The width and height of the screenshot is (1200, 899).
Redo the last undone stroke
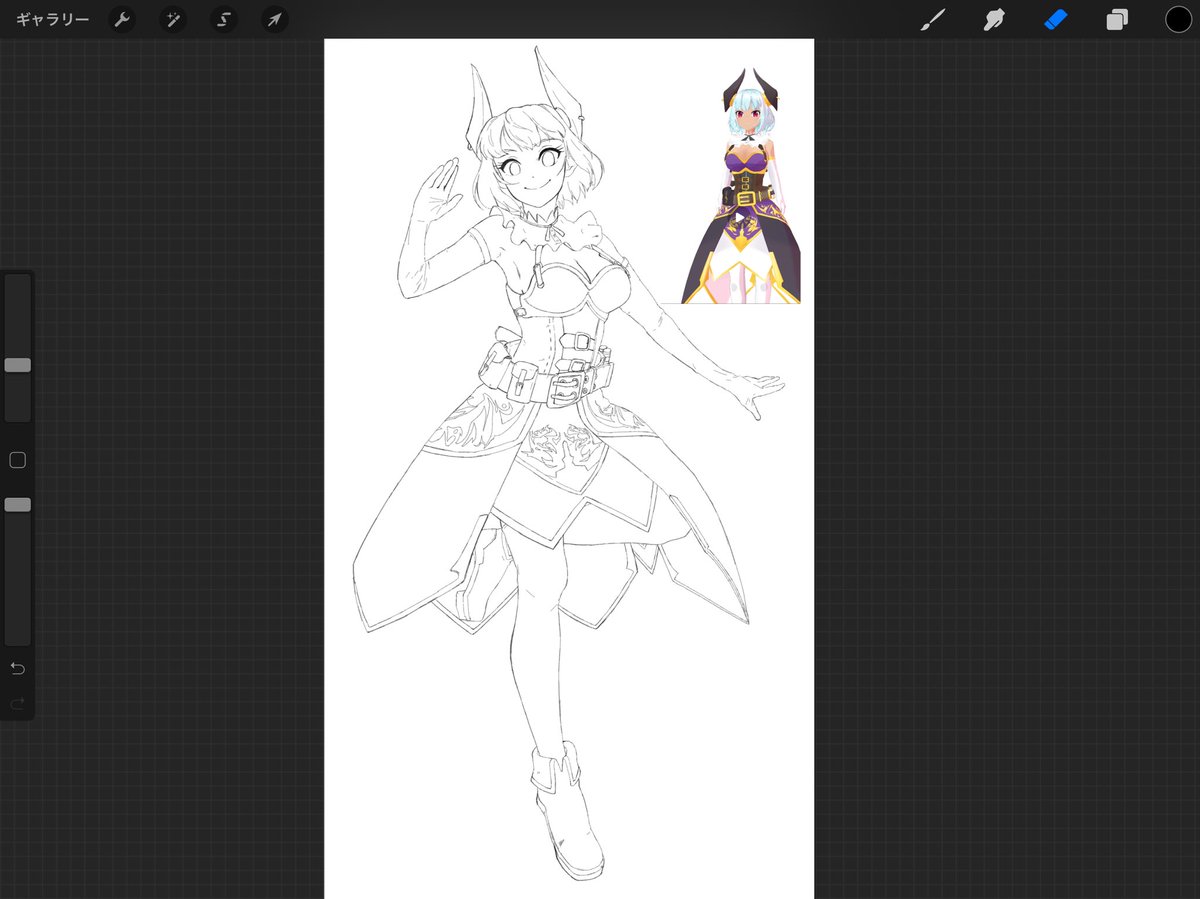pyautogui.click(x=17, y=704)
